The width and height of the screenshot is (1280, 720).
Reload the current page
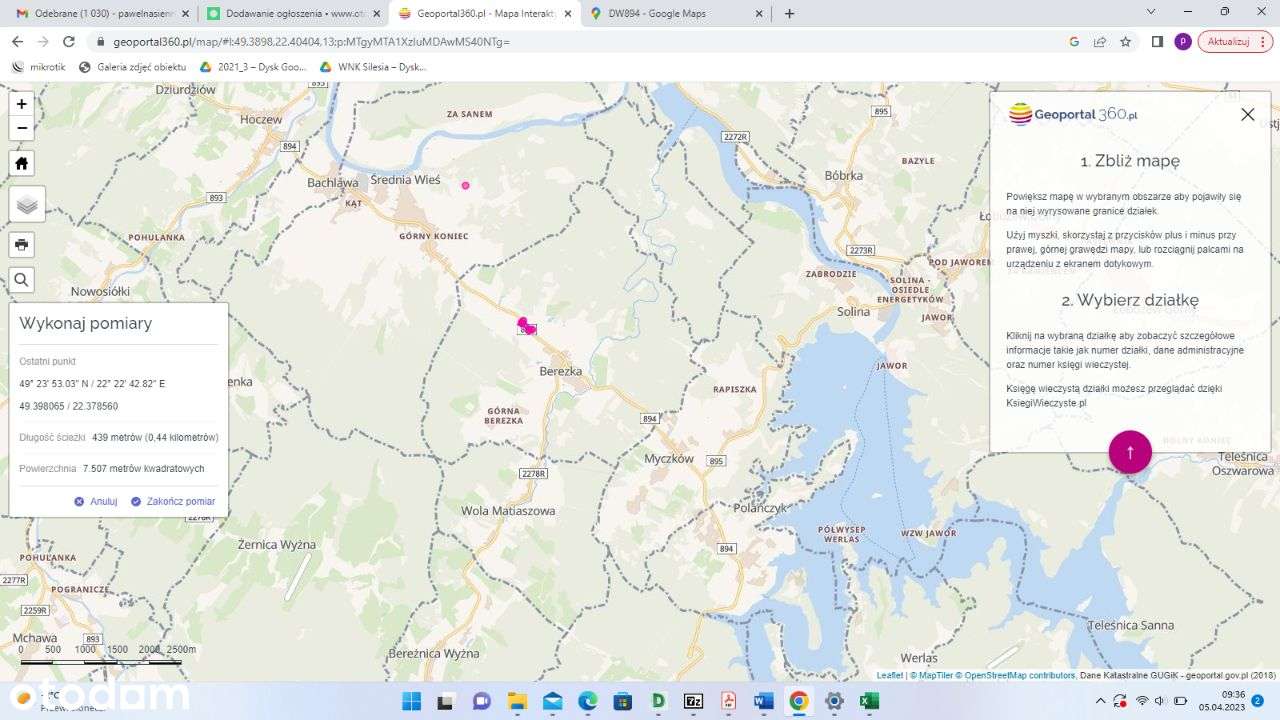point(69,42)
